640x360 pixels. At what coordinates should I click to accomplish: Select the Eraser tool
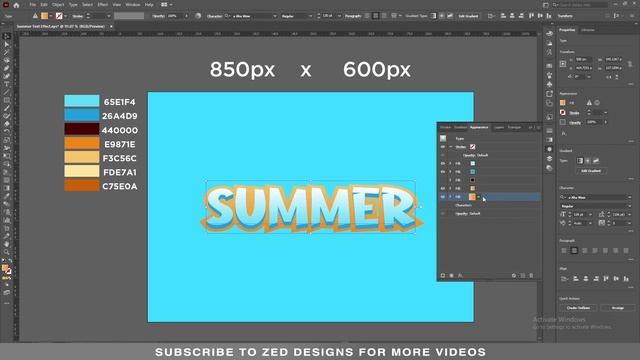tap(7, 124)
